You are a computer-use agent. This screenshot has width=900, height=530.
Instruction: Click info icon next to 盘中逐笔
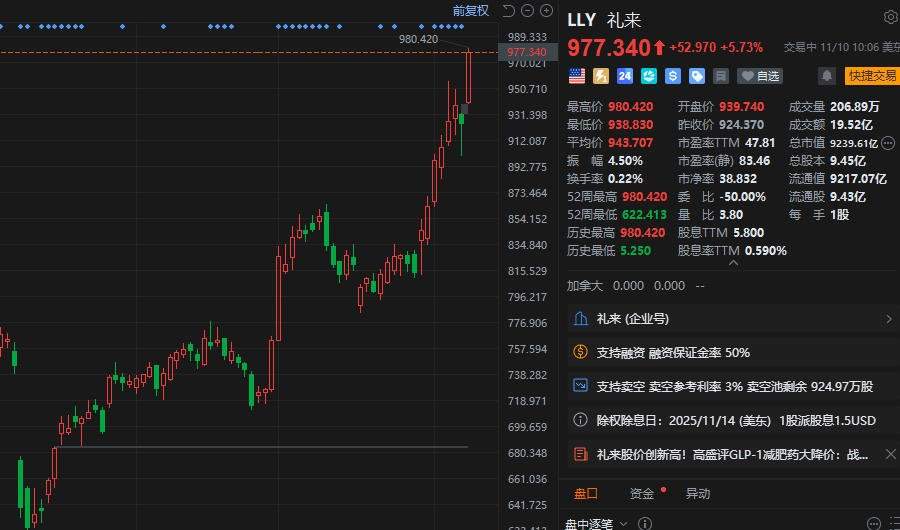coord(645,524)
